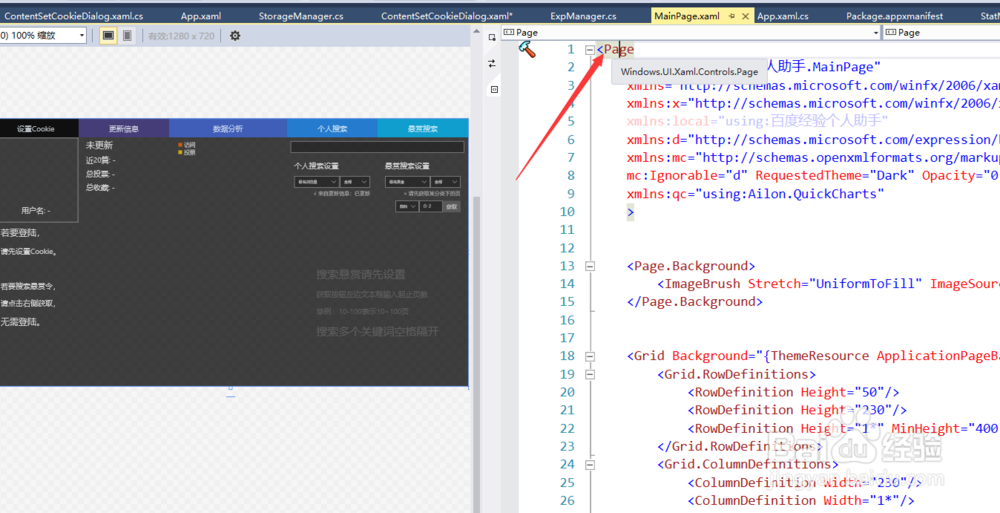Image resolution: width=1000 pixels, height=513 pixels.
Task: Click the 未更新 status text
Action: click(99, 145)
